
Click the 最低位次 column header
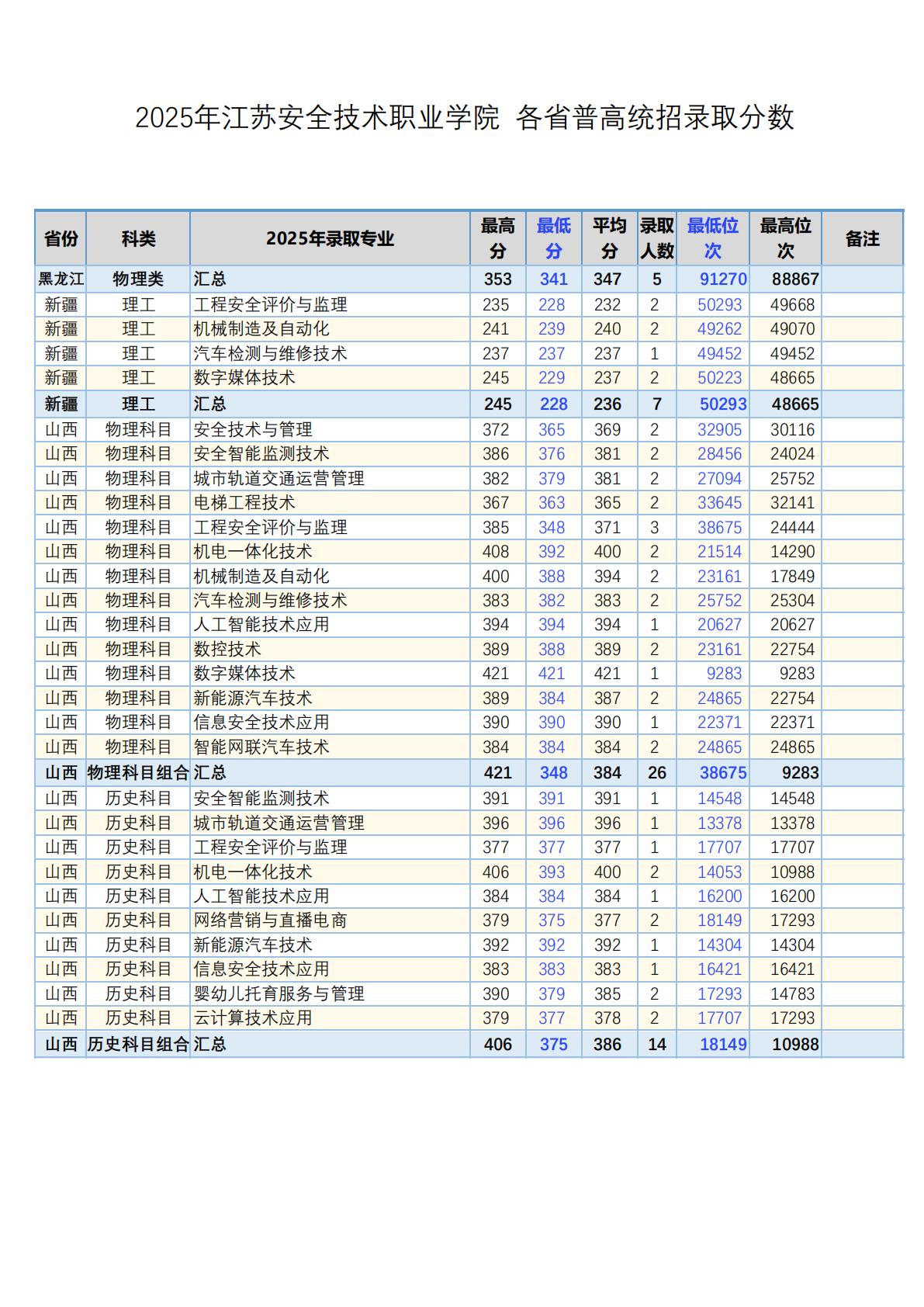click(x=713, y=238)
